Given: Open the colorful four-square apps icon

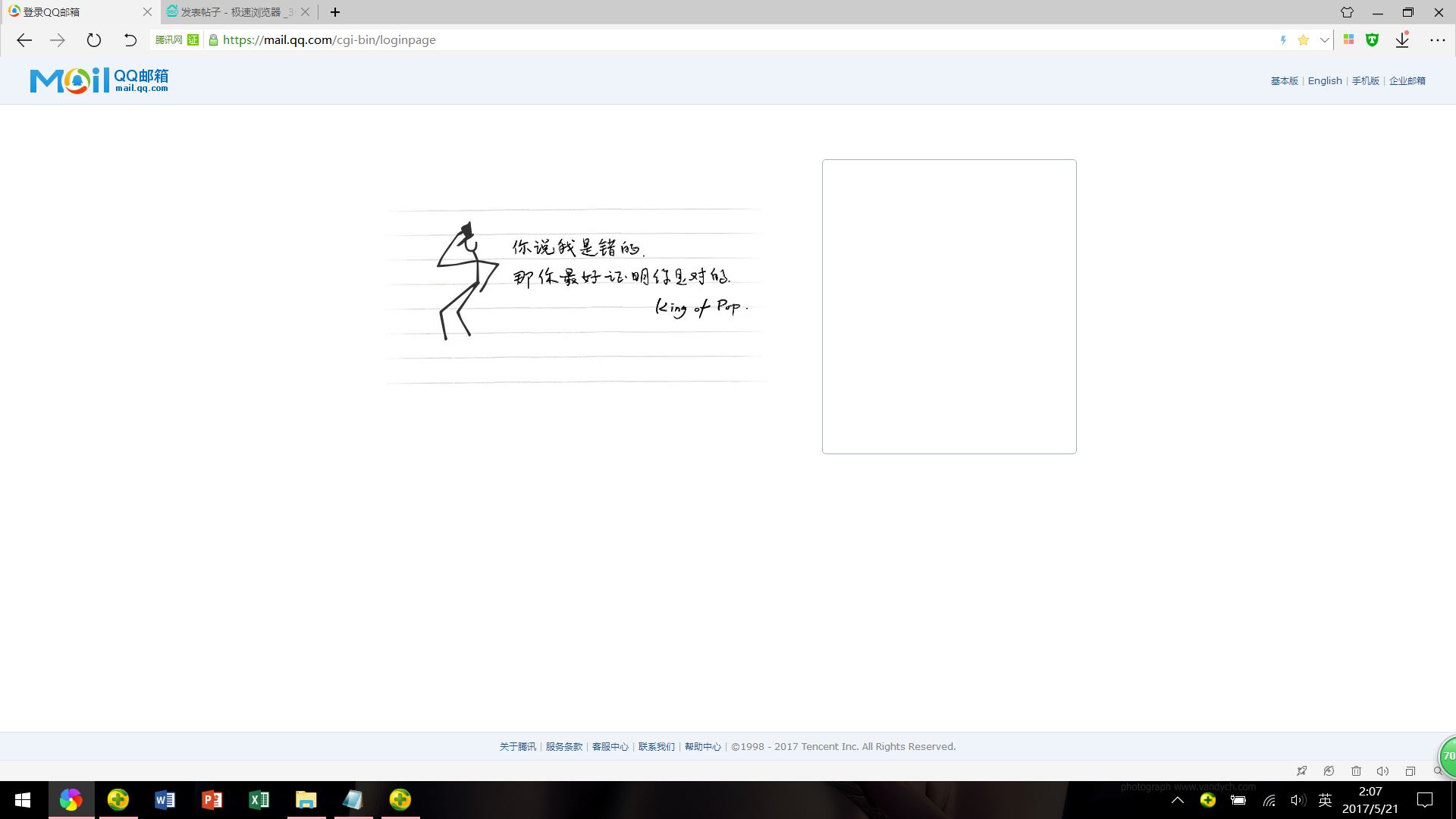Looking at the screenshot, I should 1348,39.
